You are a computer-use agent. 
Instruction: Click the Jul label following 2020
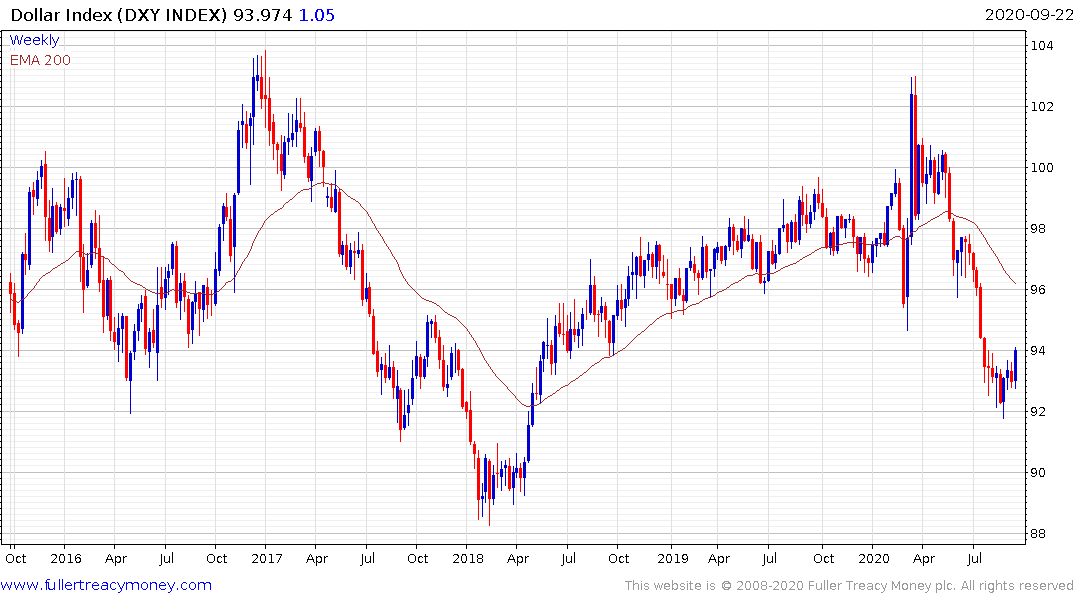point(974,558)
